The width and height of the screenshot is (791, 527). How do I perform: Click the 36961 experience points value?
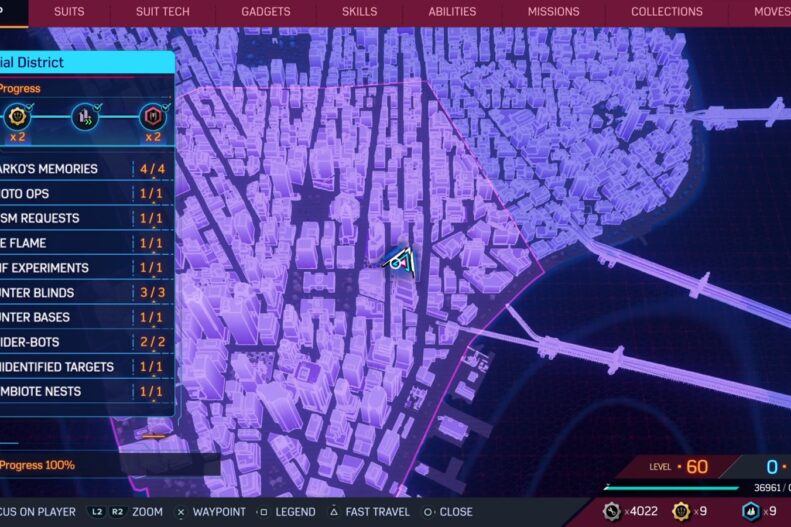tap(770, 488)
